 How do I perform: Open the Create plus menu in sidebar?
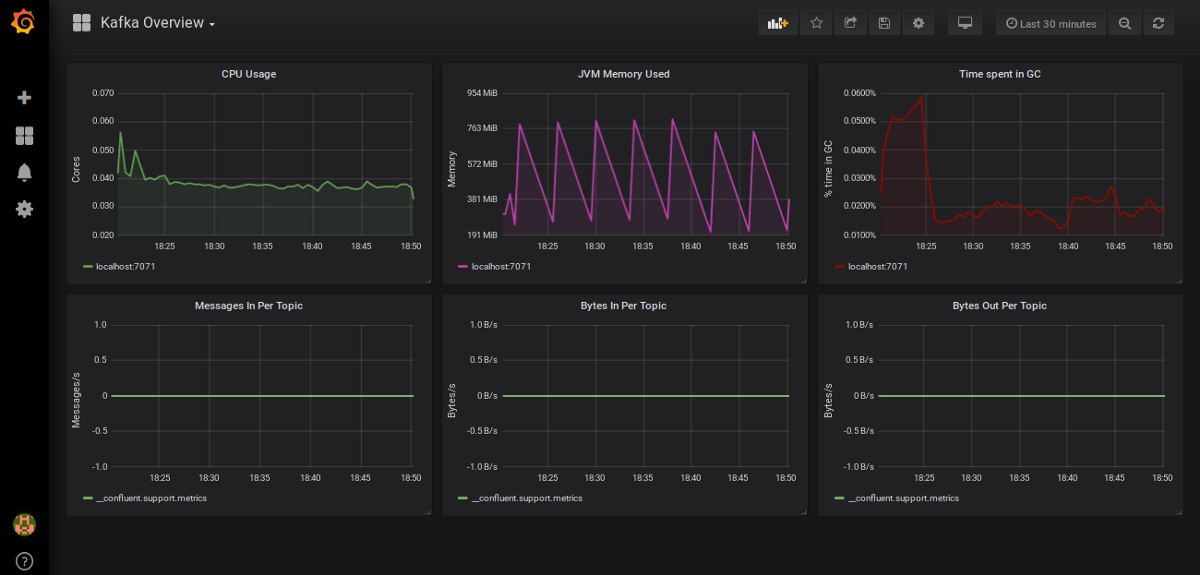(24, 98)
